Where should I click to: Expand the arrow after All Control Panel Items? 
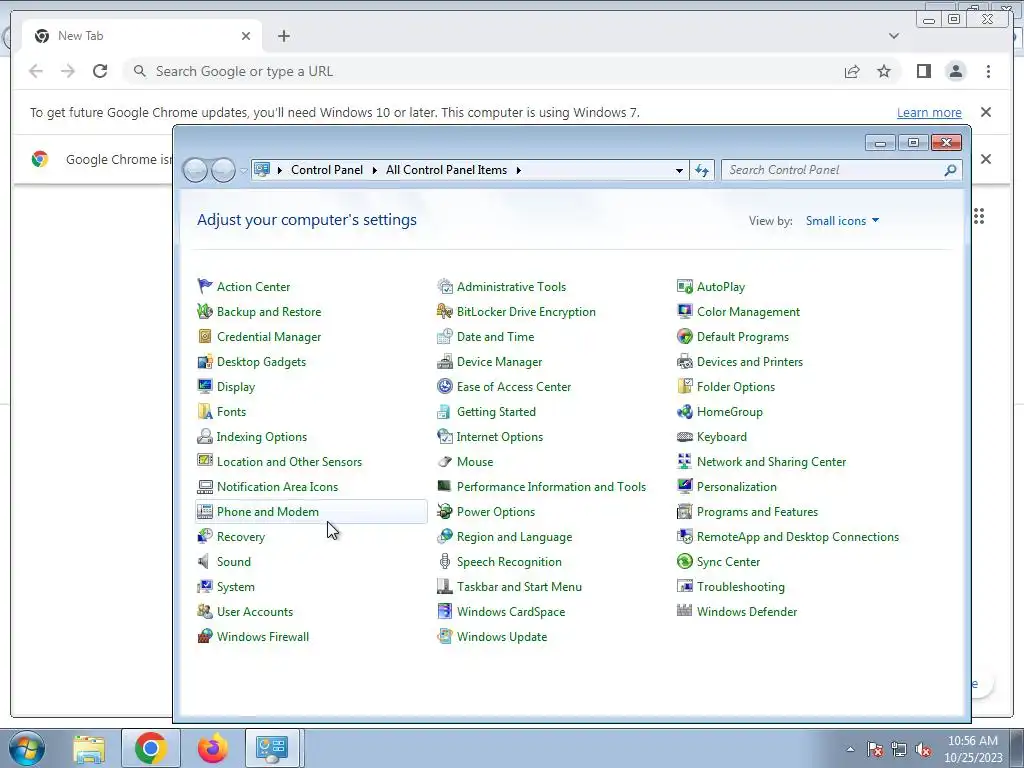[519, 170]
